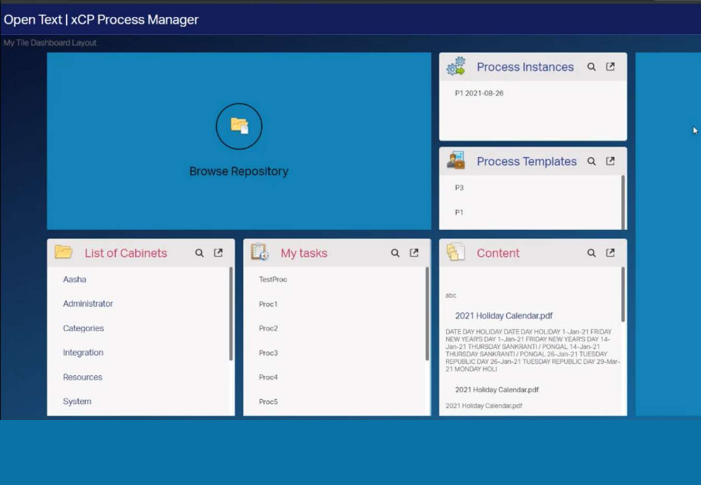Search within Process Instances tile
This screenshot has width=701, height=485.
click(591, 67)
